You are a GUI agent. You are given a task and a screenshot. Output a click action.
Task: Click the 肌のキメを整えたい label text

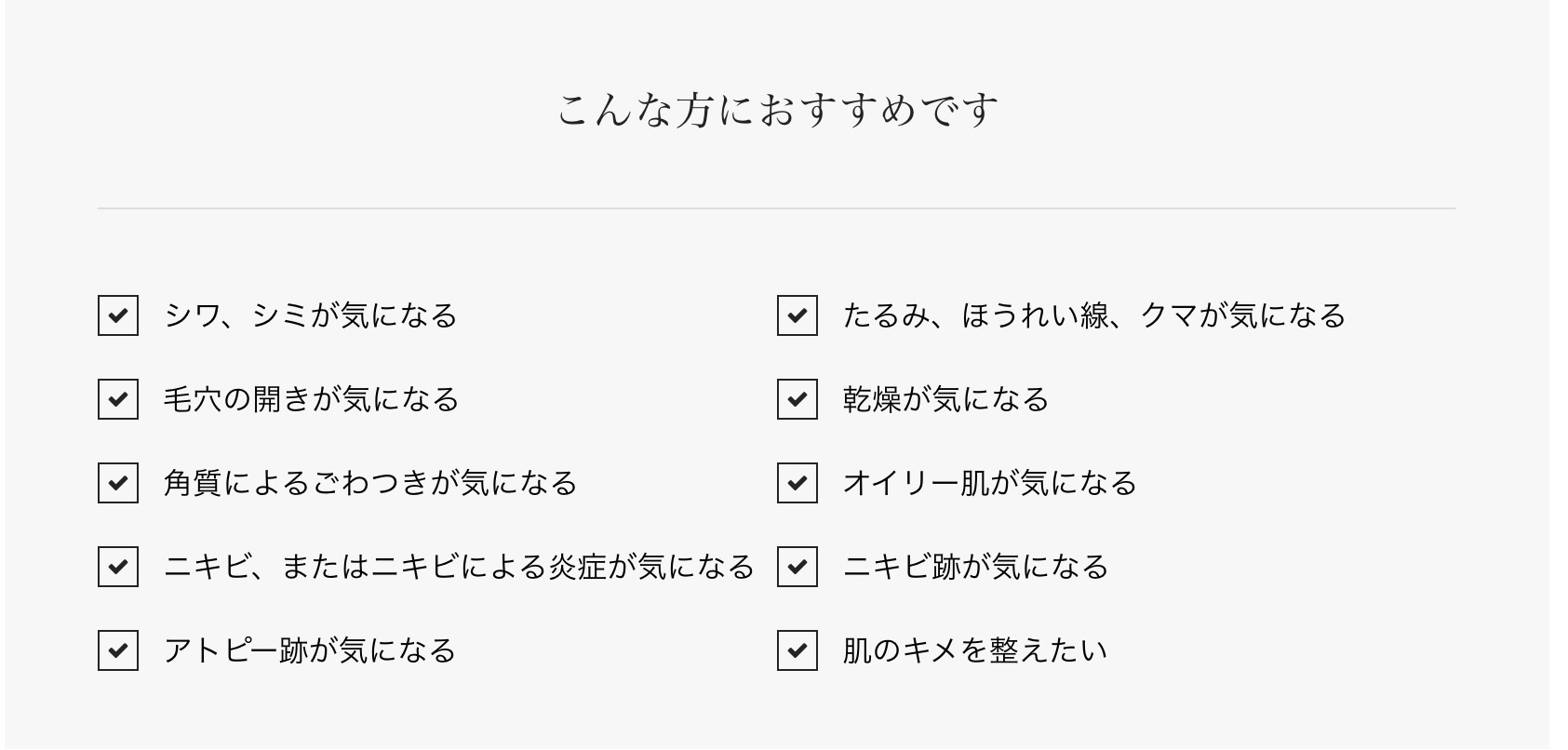(975, 650)
